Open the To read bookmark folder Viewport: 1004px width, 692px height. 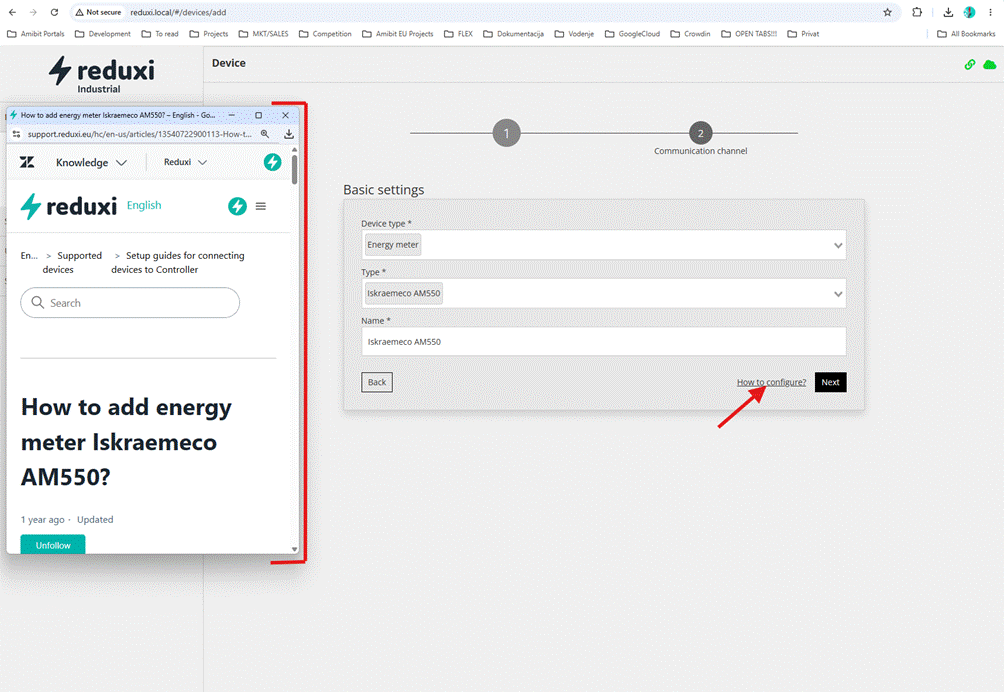point(160,34)
